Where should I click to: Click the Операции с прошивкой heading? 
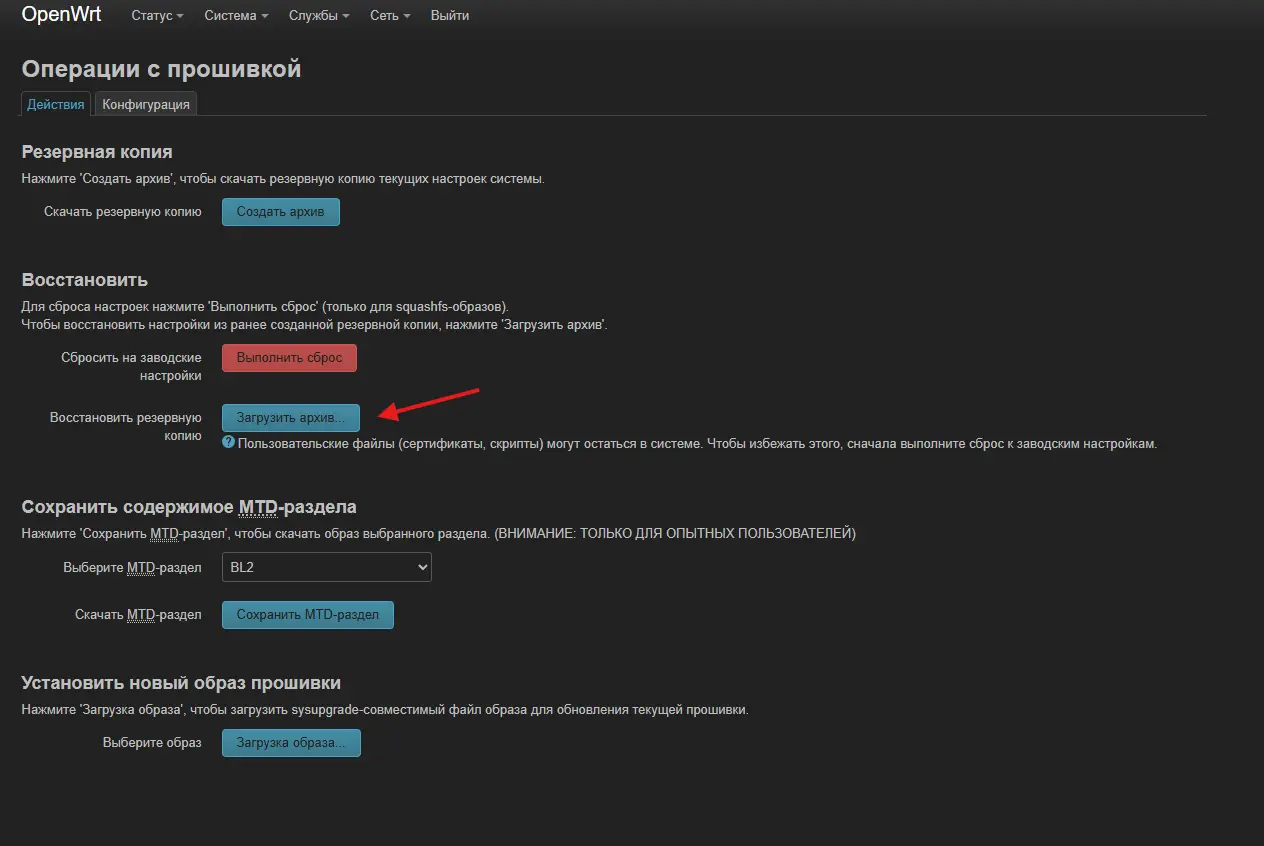point(161,69)
